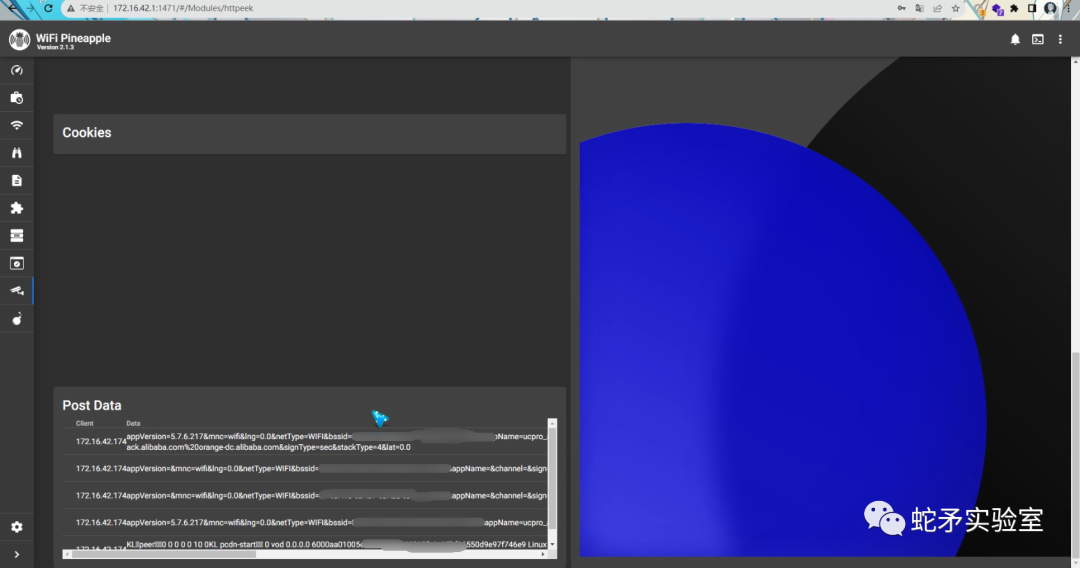Screen dimensions: 1080x568
Task: Open the WiFi Pineapple three-dot menu
Action: (x=1060, y=39)
